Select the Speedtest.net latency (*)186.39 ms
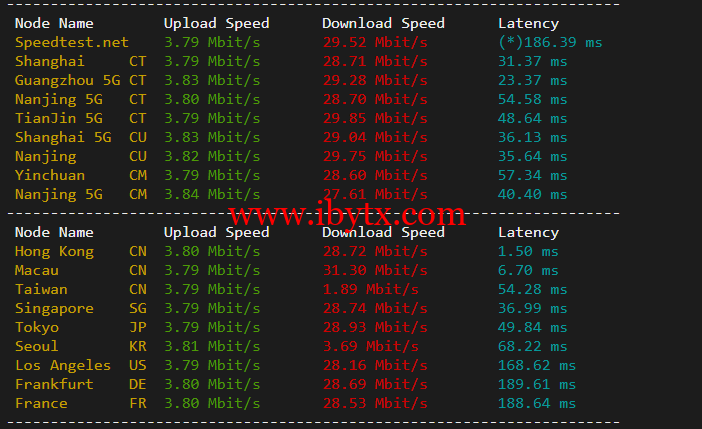The image size is (702, 429). [x=550, y=43]
